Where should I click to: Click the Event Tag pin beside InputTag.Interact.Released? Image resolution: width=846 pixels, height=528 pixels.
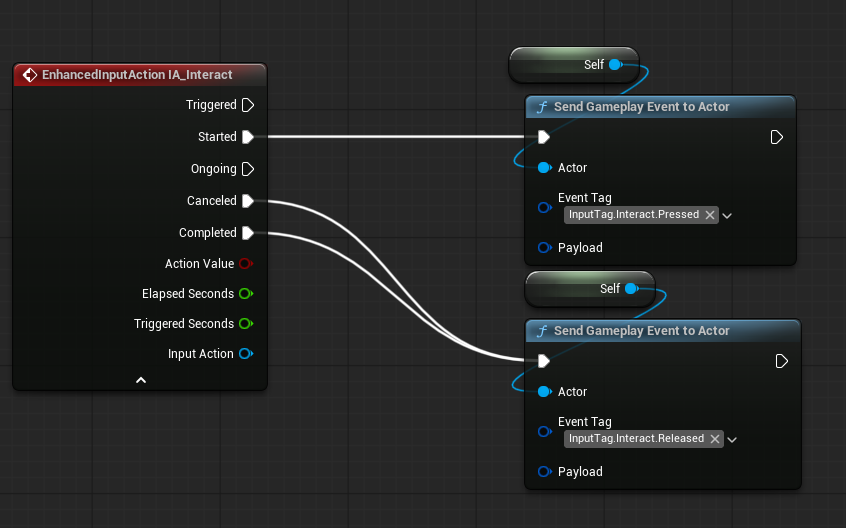pyautogui.click(x=544, y=431)
